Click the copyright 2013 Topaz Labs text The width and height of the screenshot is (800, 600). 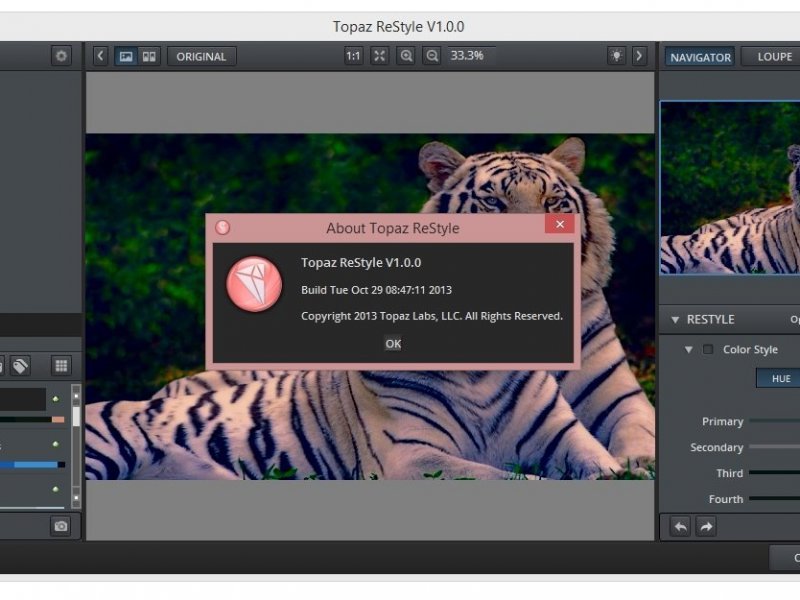tap(432, 316)
